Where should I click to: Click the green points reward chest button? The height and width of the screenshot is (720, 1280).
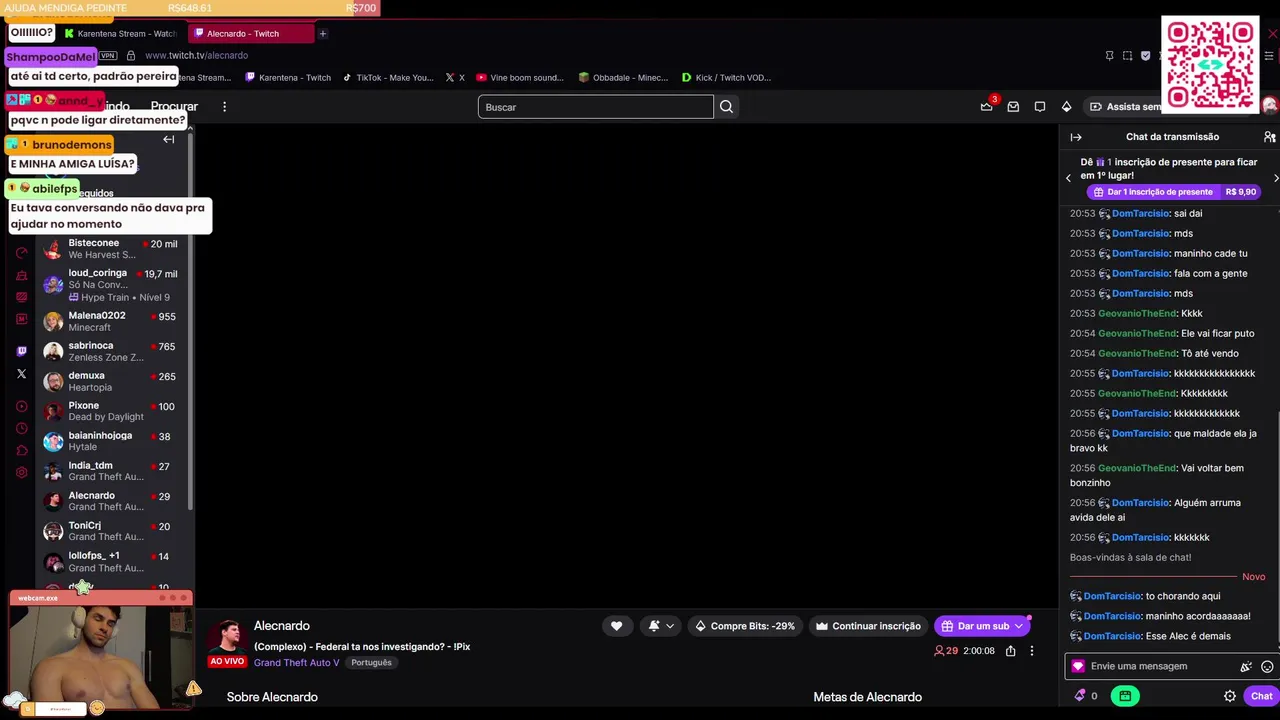[1125, 696]
